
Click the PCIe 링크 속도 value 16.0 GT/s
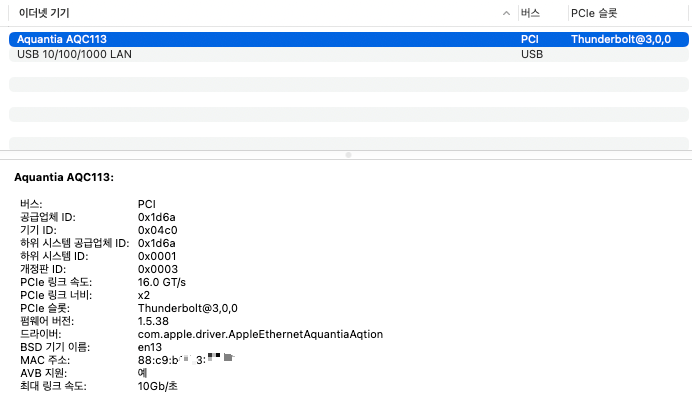[x=162, y=282]
